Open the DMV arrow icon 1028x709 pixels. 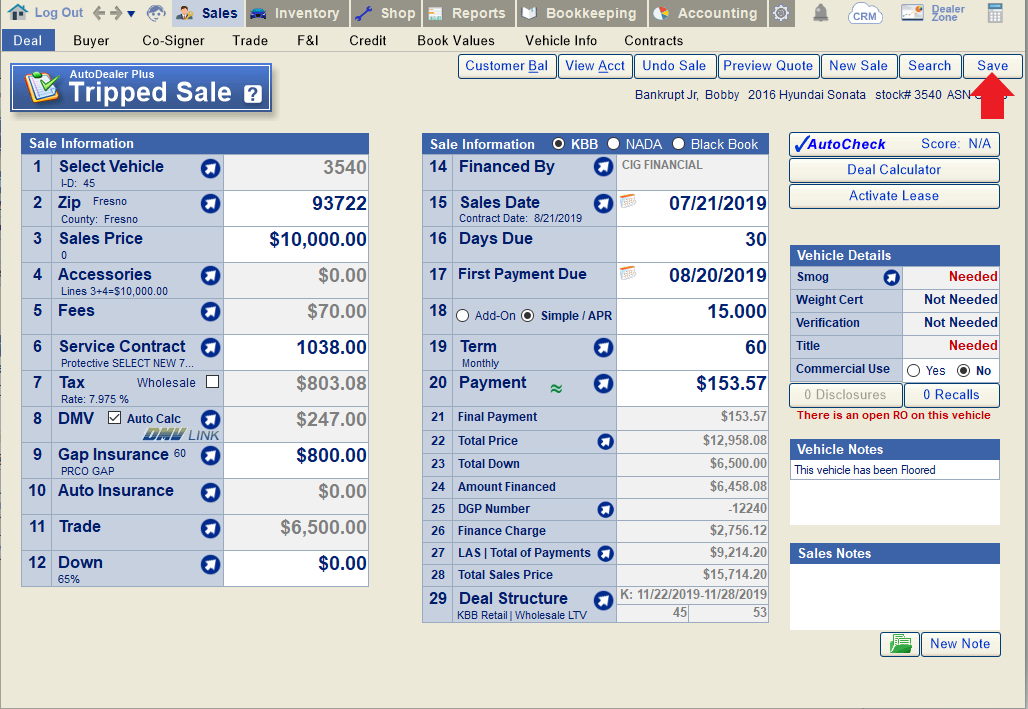tap(210, 419)
